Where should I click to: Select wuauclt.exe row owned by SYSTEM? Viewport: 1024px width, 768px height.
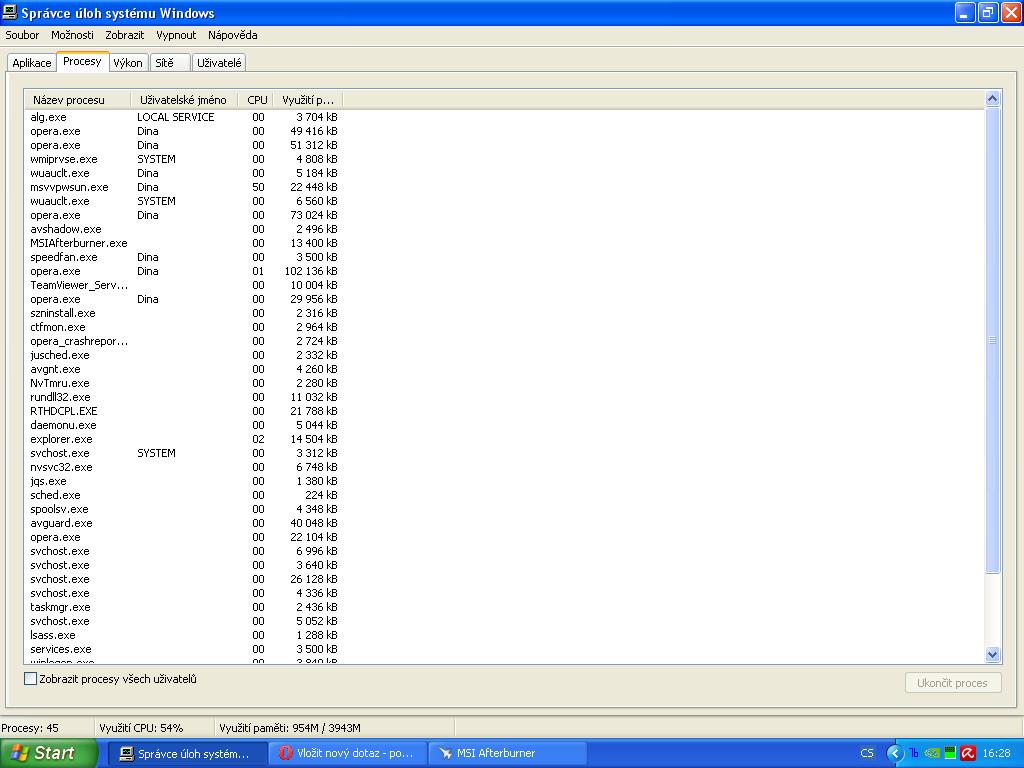pyautogui.click(x=184, y=201)
